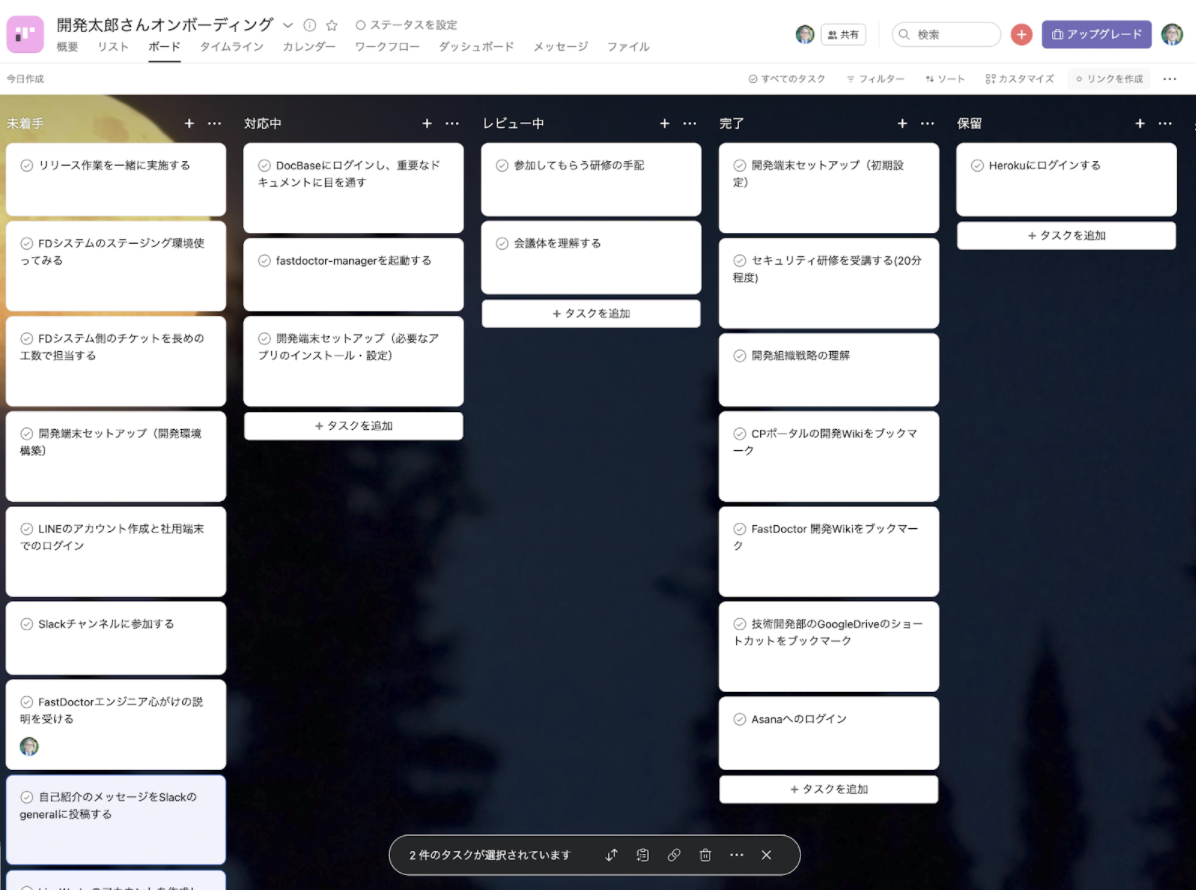The height and width of the screenshot is (890, 1196).
Task: Open カスタマイズ panel
Action: (1020, 79)
